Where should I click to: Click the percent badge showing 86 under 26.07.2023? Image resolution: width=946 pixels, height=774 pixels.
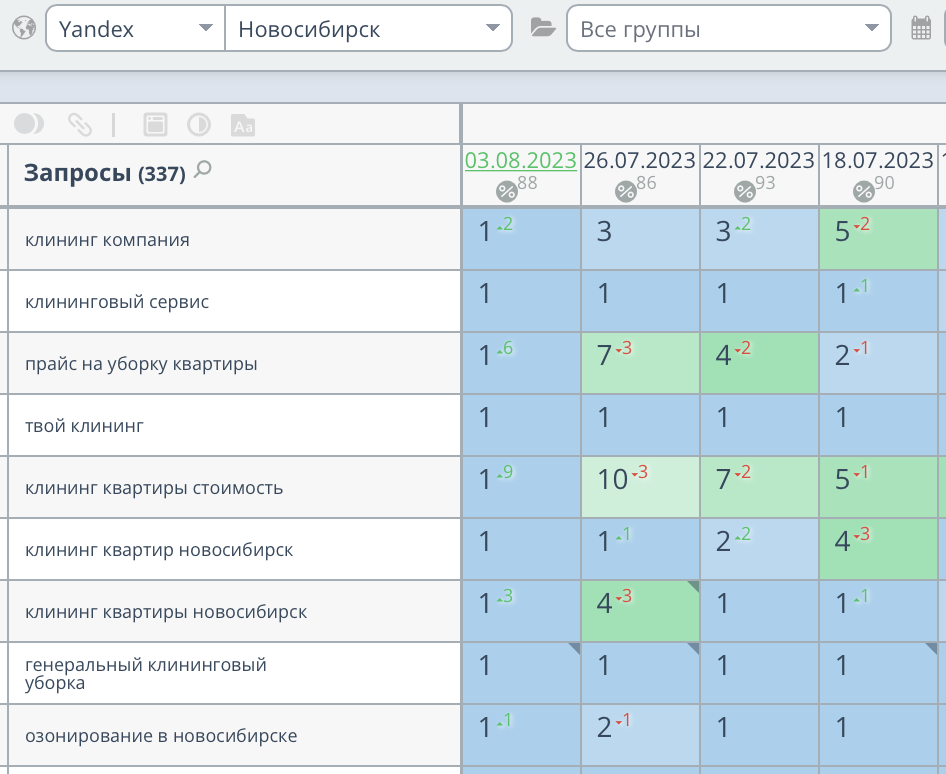pos(626,188)
